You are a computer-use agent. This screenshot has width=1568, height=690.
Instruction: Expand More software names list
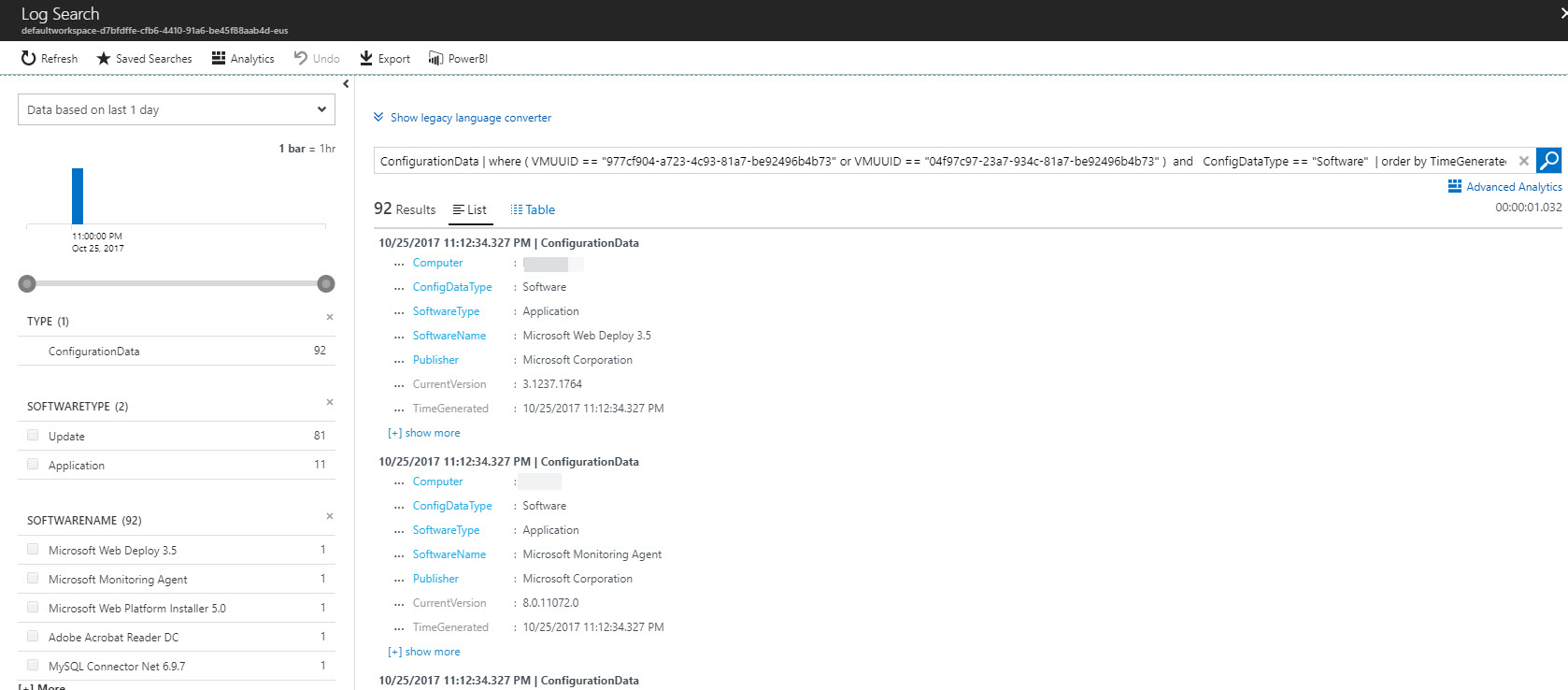click(42, 686)
